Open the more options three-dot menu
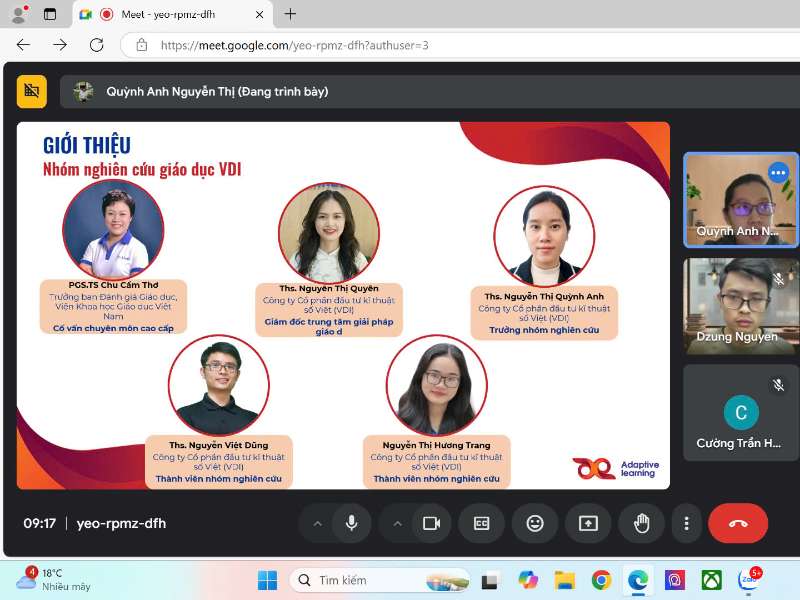 [686, 523]
